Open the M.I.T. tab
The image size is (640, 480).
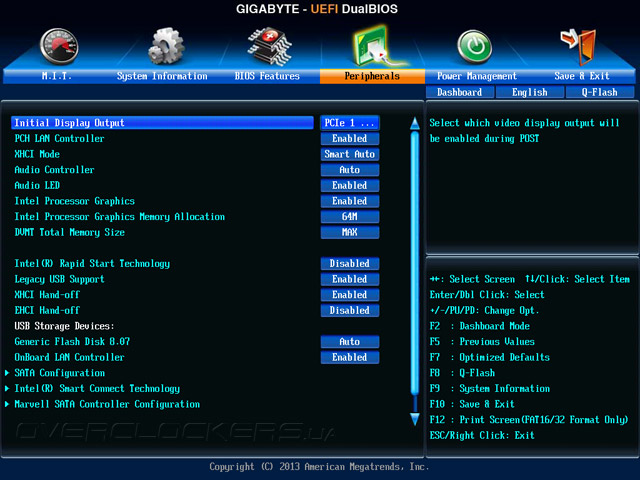57,76
